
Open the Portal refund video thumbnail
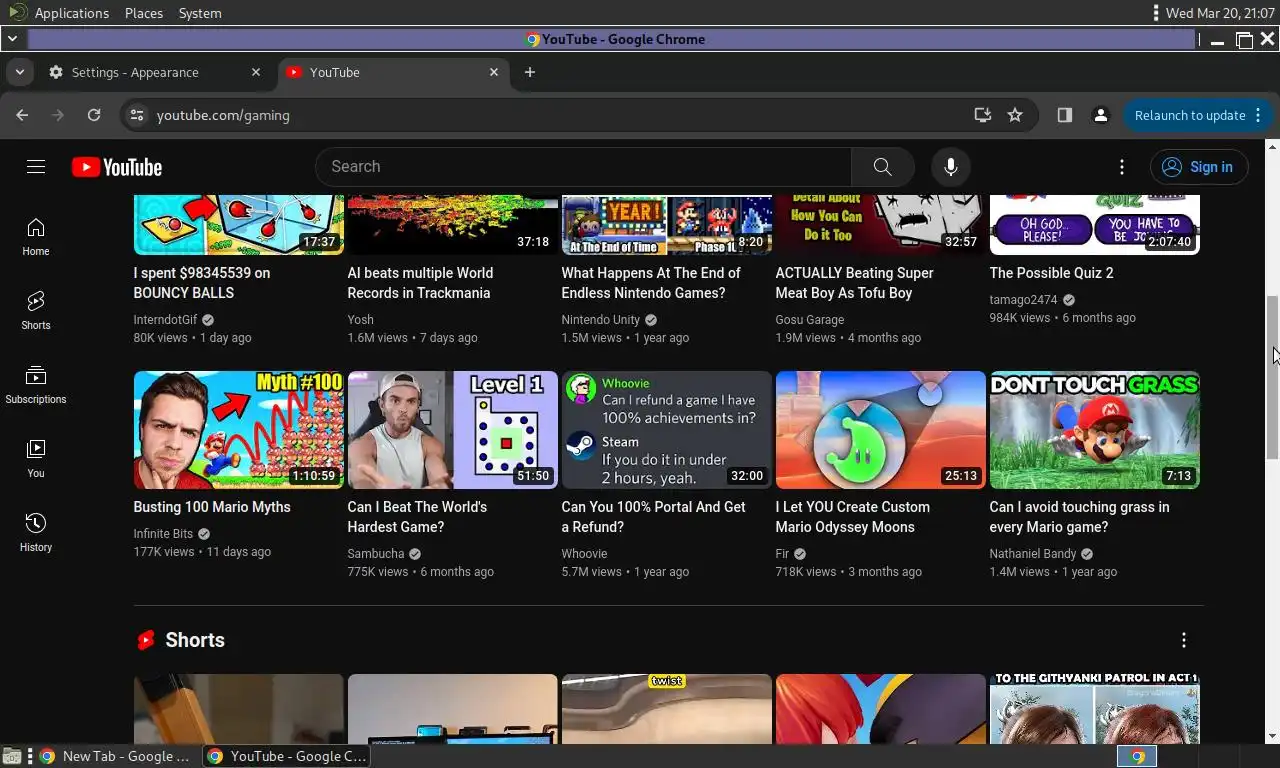(666, 430)
